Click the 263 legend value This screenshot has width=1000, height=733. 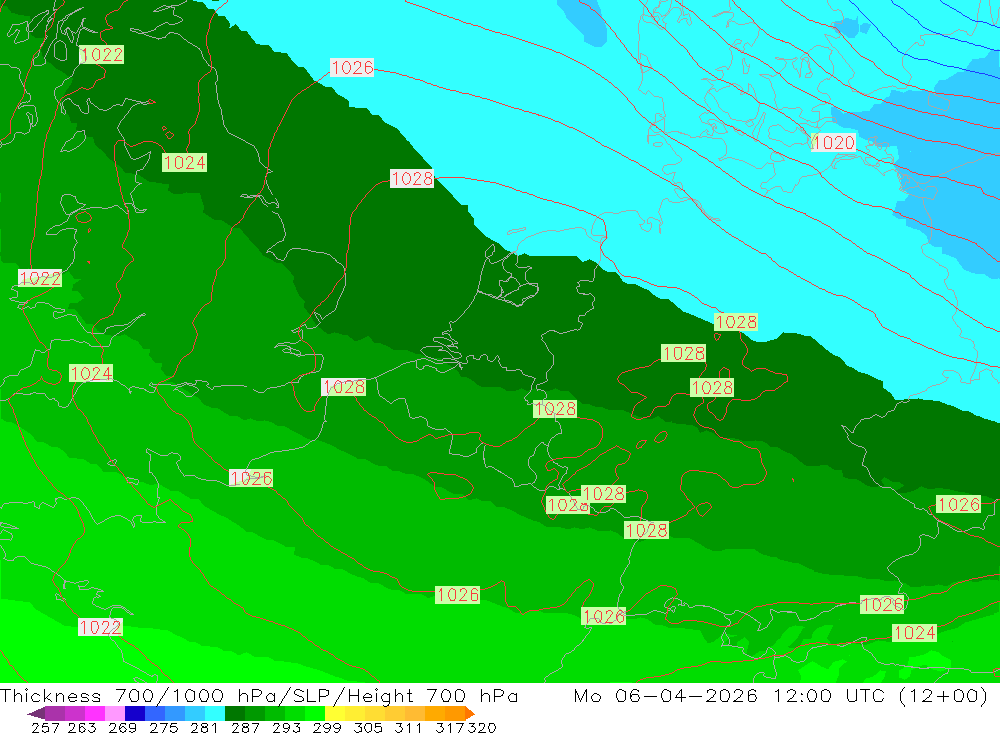tap(82, 727)
